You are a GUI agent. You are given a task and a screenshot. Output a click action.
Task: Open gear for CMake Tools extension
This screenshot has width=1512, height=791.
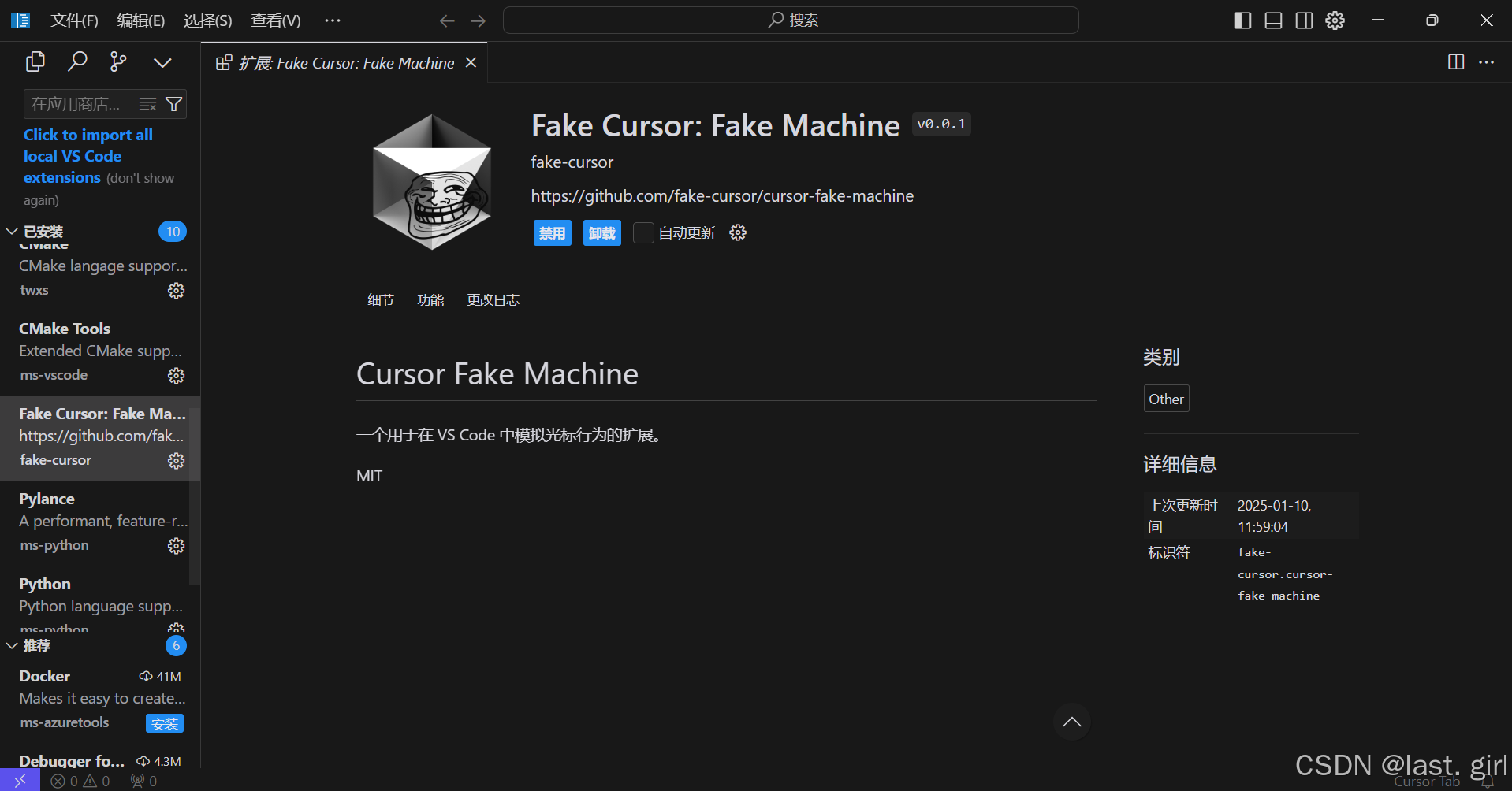176,376
